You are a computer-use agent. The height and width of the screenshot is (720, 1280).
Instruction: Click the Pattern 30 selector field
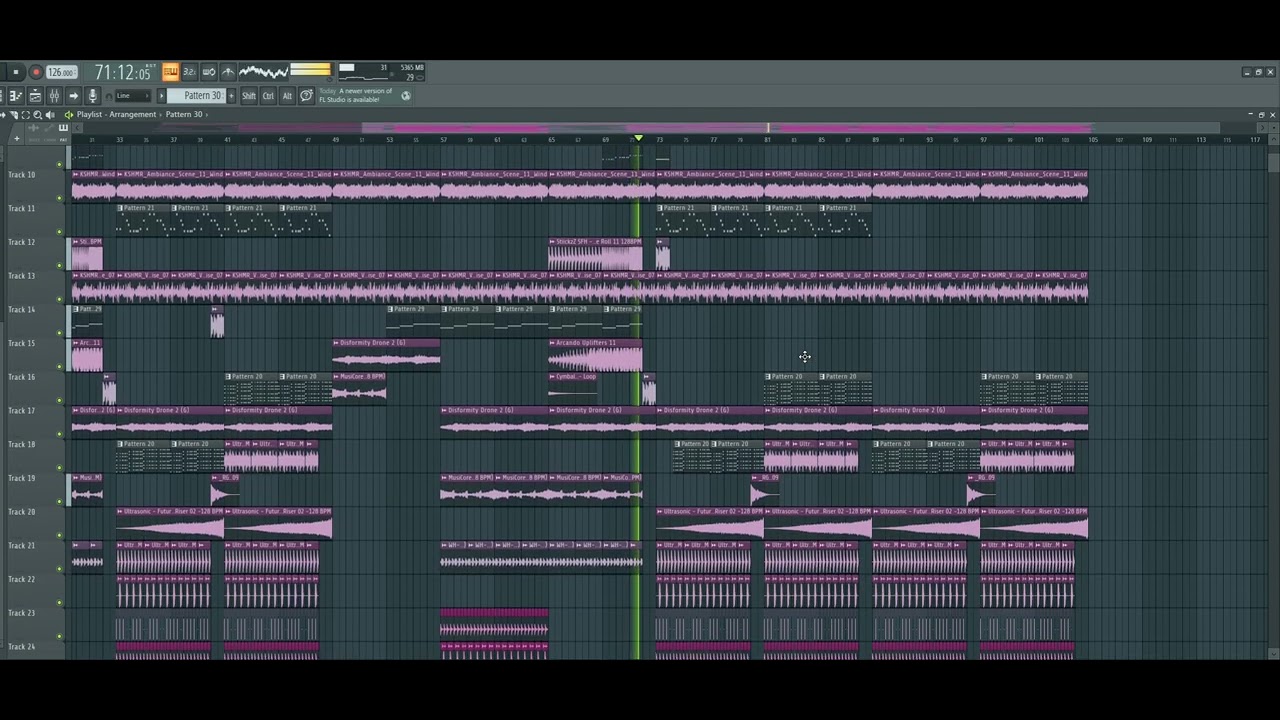(197, 96)
